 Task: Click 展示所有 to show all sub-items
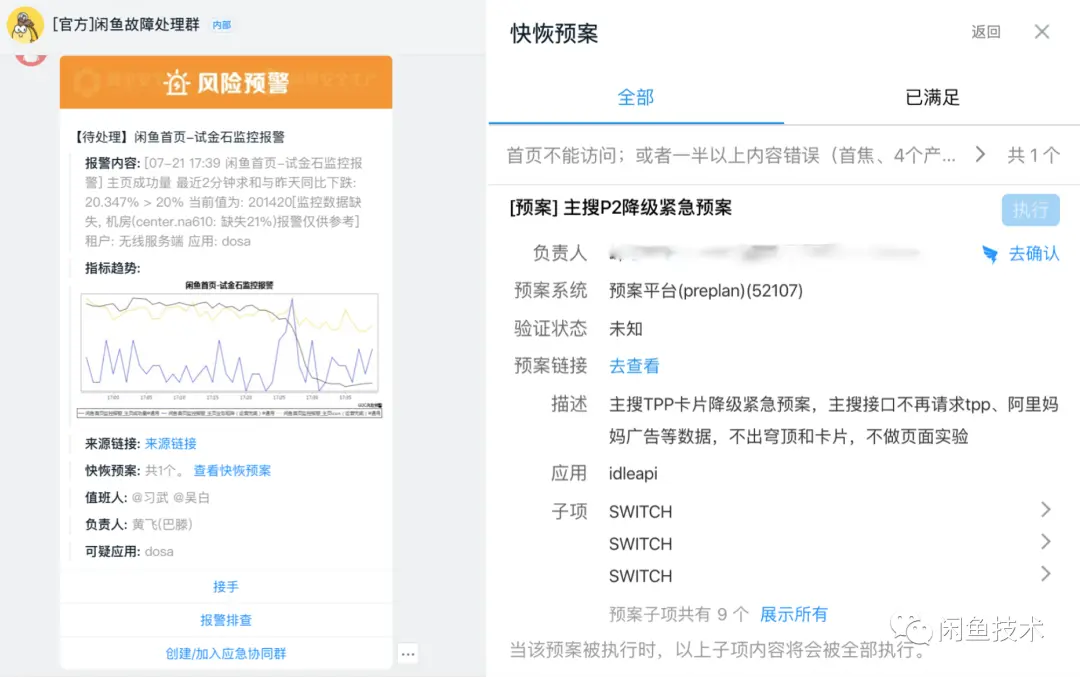[x=793, y=614]
